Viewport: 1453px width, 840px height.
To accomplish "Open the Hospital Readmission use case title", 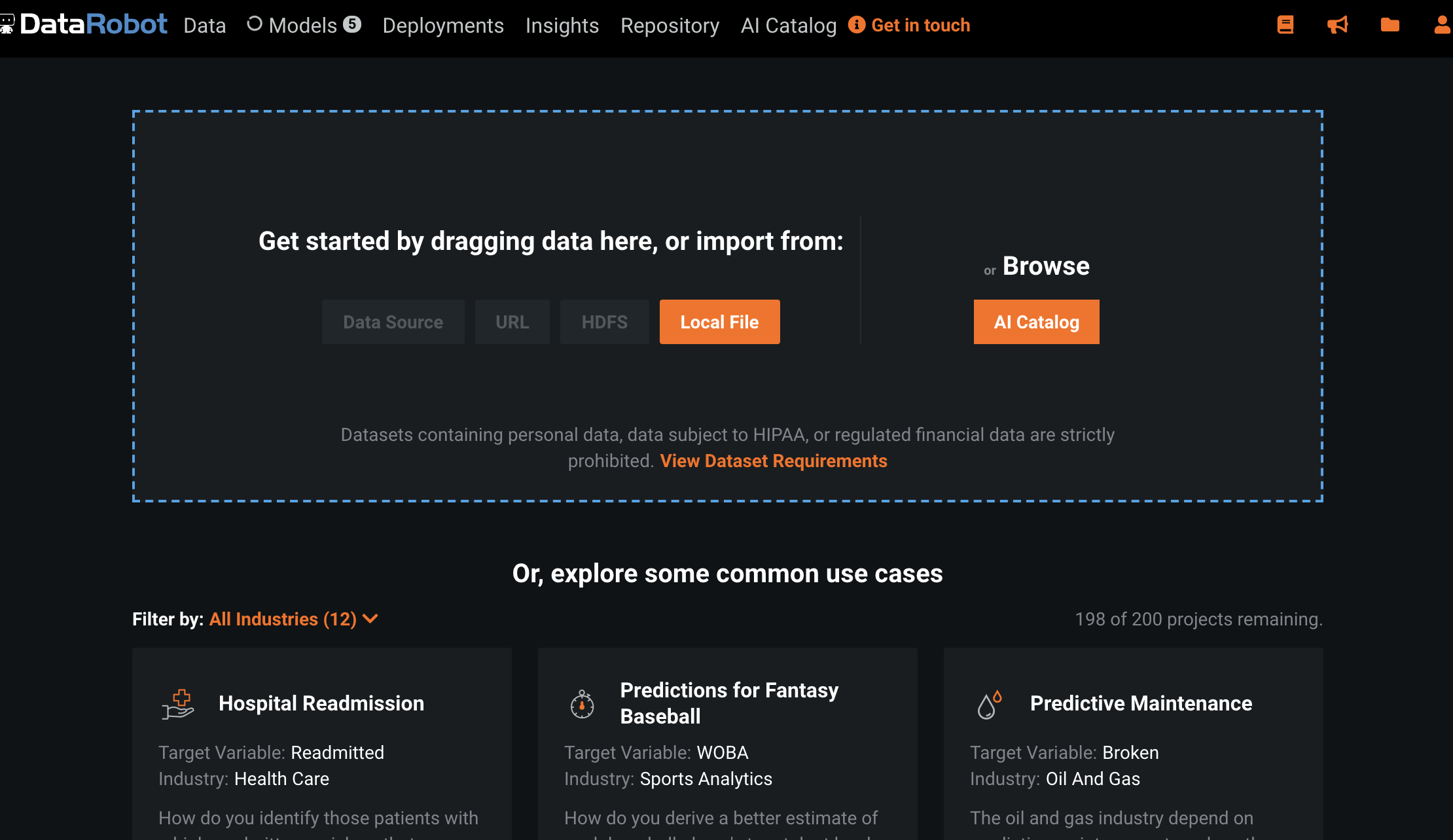I will click(x=321, y=703).
